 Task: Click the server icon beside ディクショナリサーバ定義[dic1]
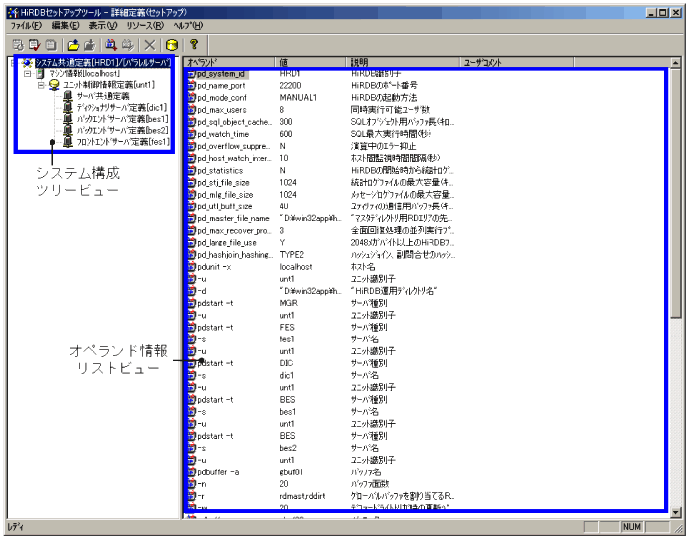(x=68, y=108)
